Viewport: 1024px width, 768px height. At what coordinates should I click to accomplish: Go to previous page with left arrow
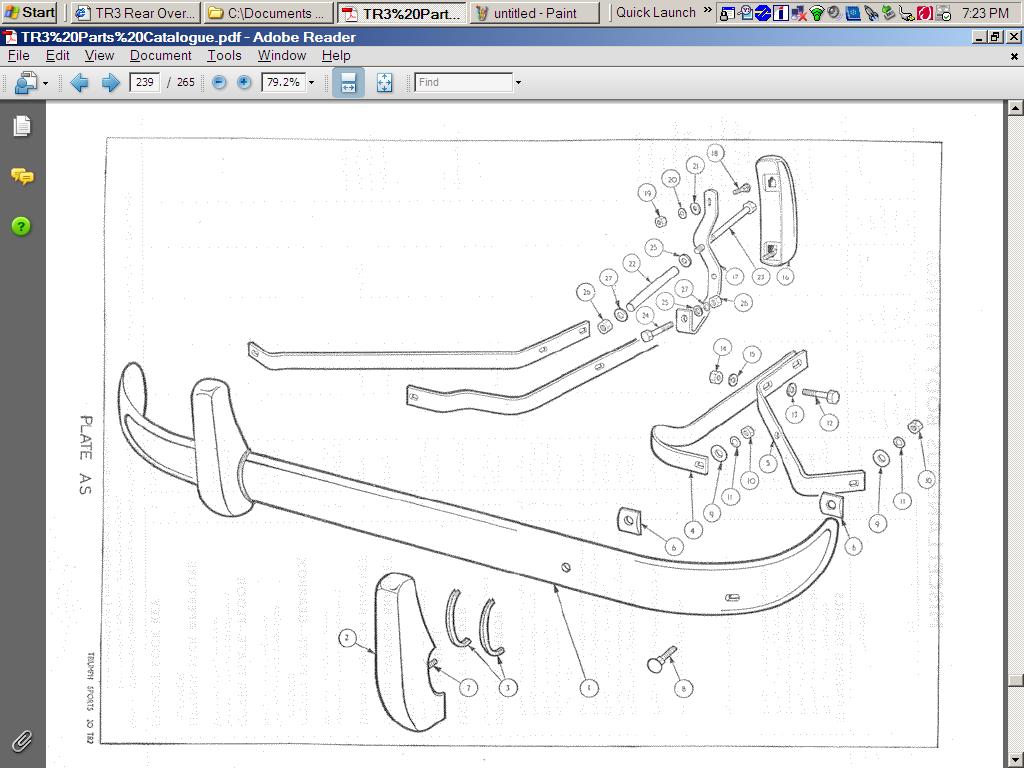[80, 83]
